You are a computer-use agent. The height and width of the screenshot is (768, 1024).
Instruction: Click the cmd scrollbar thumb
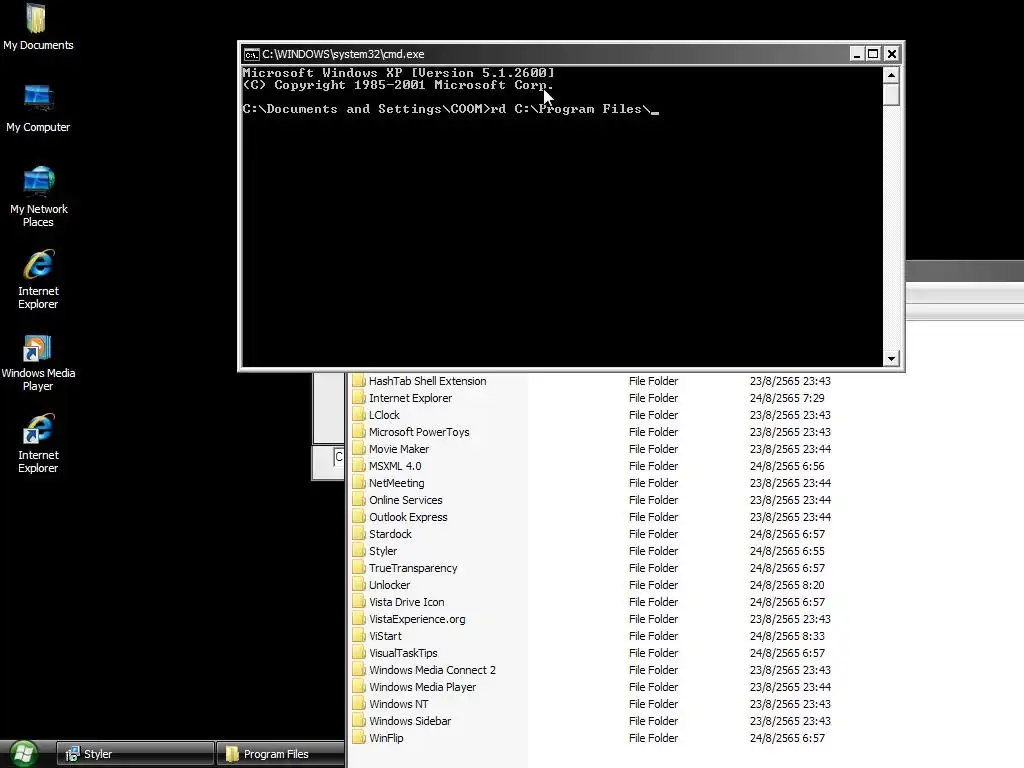[891, 95]
